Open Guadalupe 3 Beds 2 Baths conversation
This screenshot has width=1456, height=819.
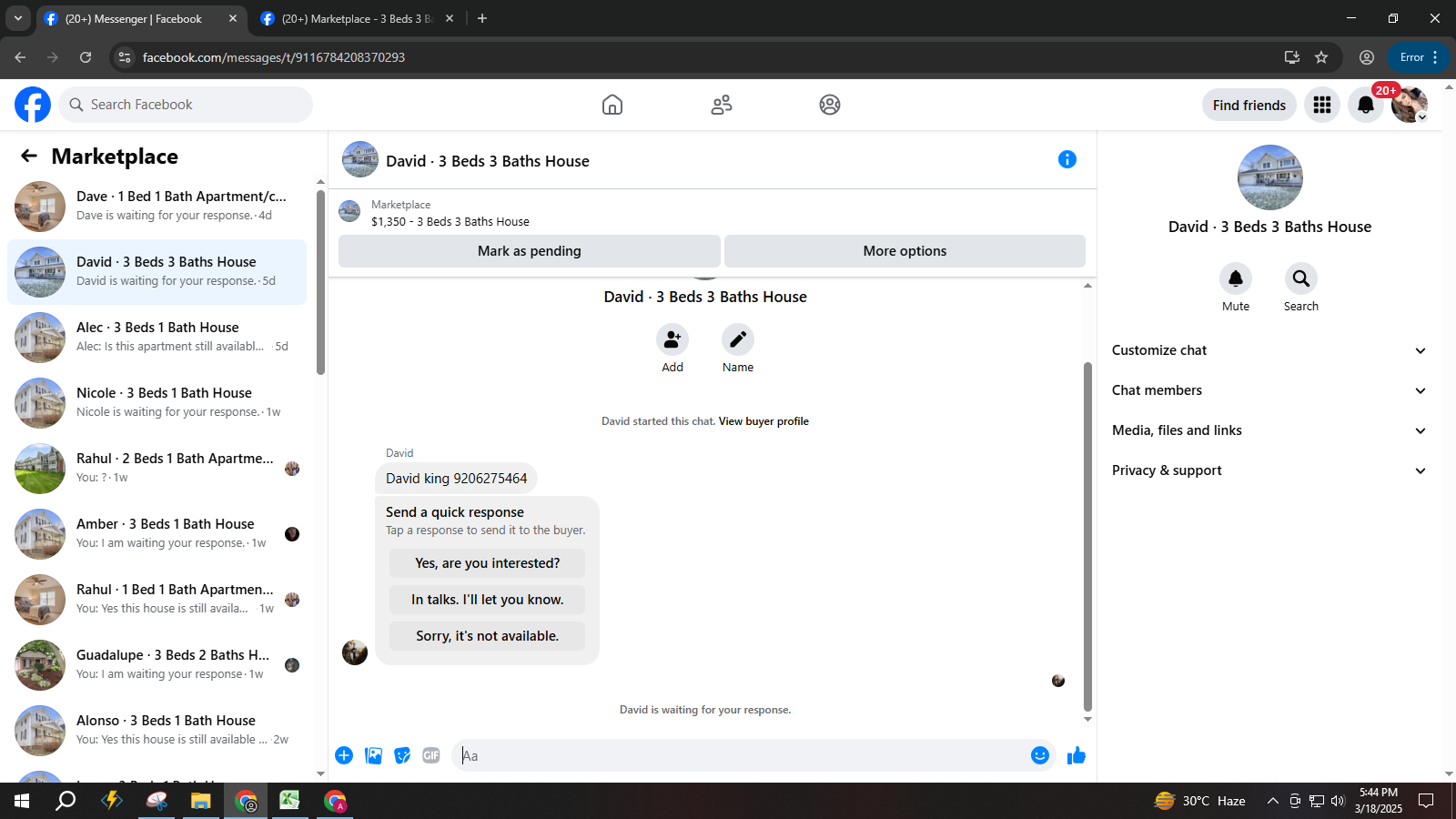[157, 665]
